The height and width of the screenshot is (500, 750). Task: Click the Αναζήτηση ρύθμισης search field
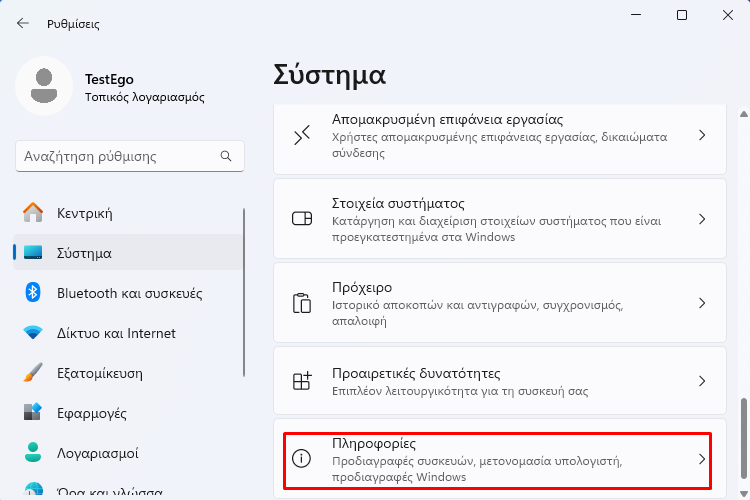[130, 156]
